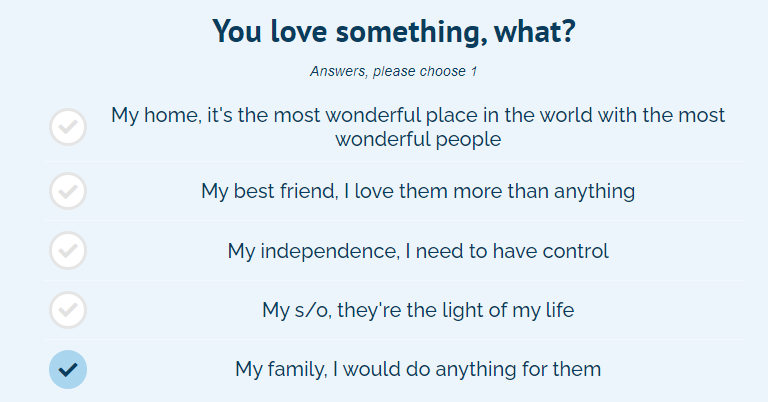Mark the check icon beside My s/o
The image size is (768, 402).
(68, 310)
